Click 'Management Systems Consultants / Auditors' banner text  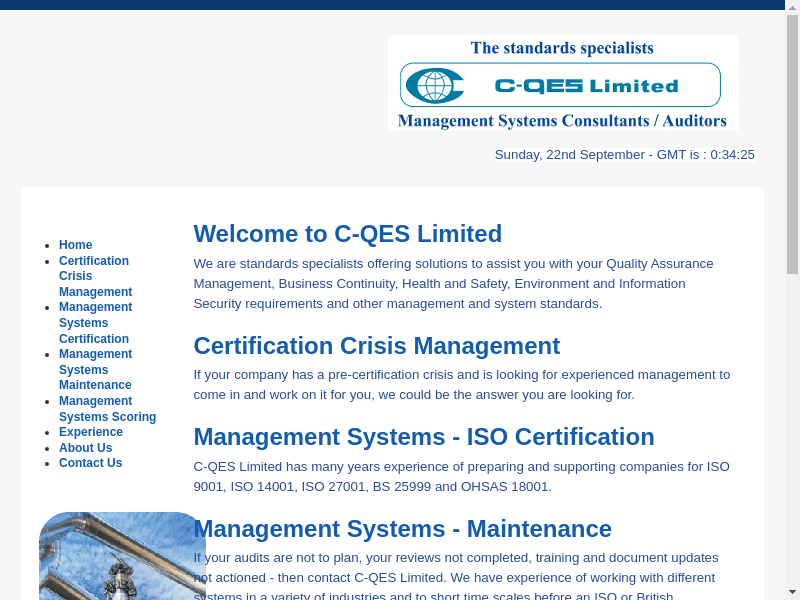[562, 121]
